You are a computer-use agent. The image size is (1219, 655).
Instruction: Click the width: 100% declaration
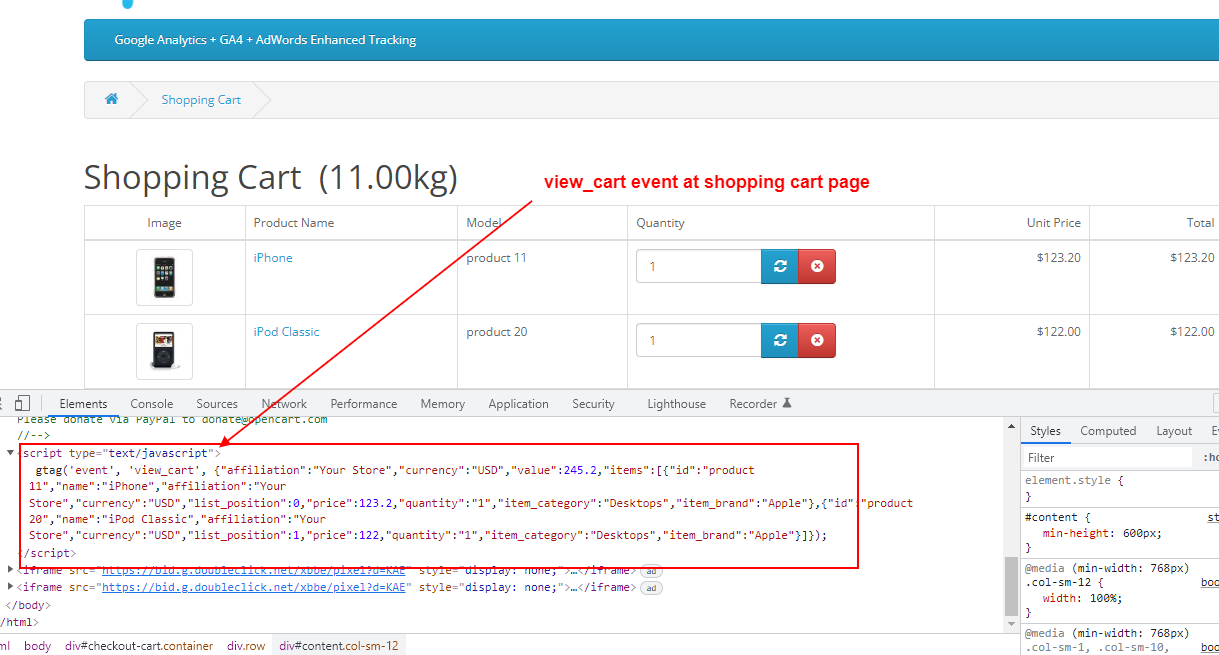(x=1082, y=598)
